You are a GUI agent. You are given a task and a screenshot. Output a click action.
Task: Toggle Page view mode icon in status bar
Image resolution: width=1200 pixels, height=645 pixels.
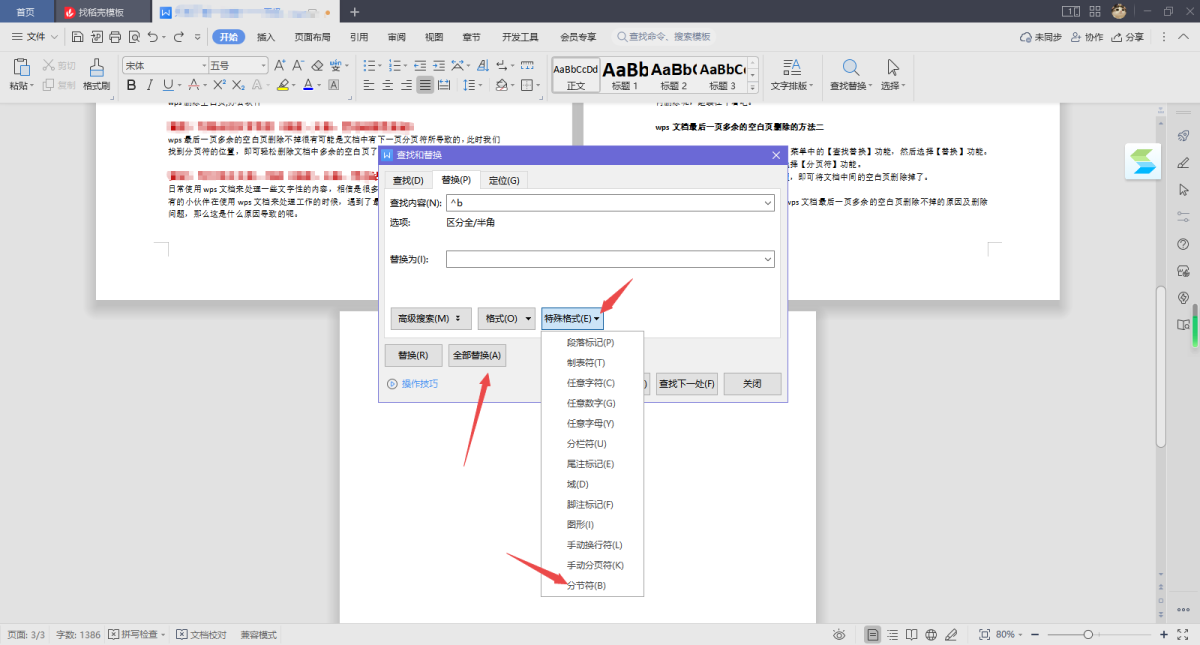873,634
